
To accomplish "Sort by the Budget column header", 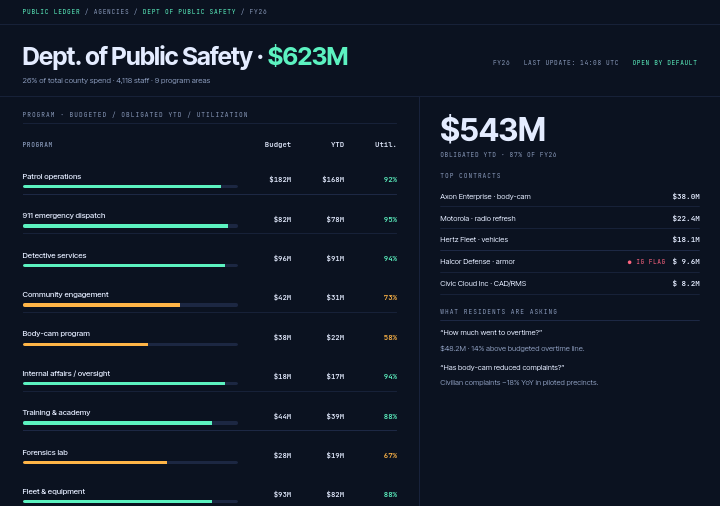I will (x=277, y=145).
